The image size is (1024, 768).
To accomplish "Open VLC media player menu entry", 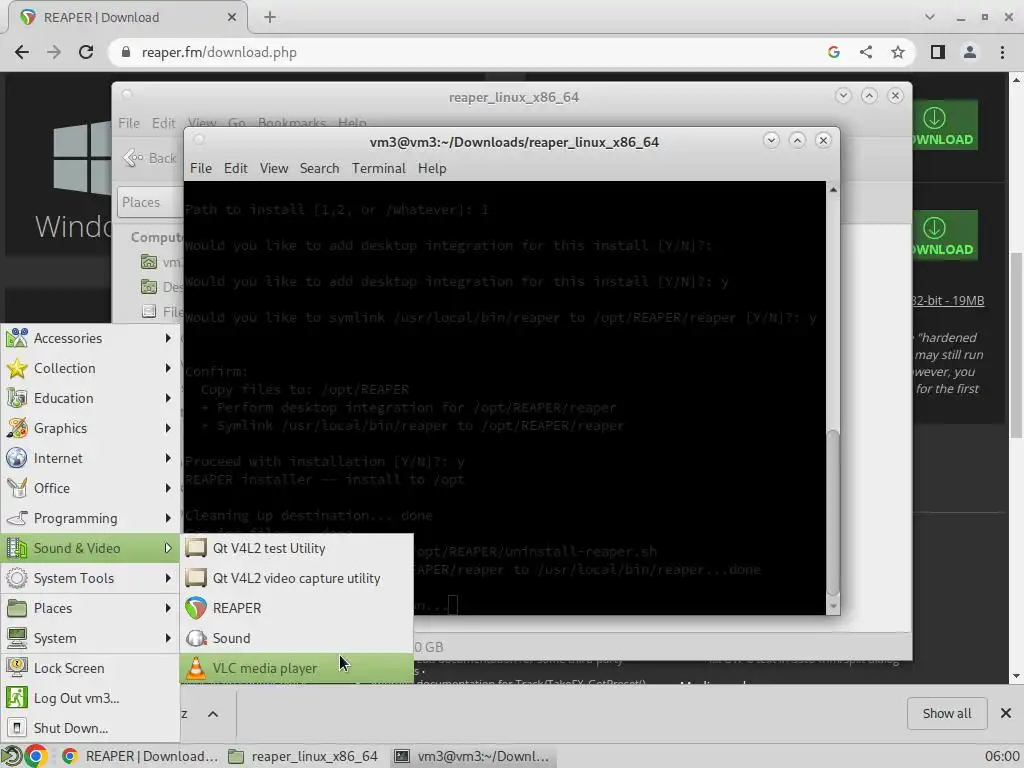I will 296,668.
